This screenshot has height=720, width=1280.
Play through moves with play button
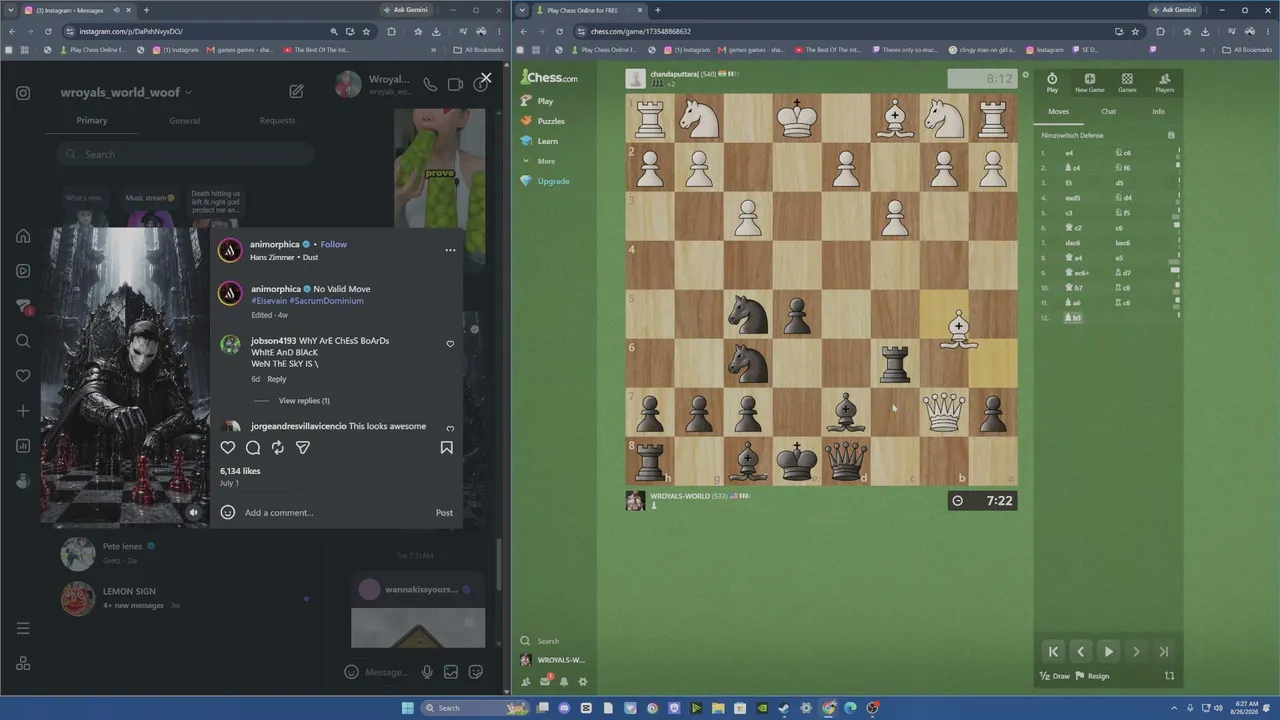coord(1108,652)
